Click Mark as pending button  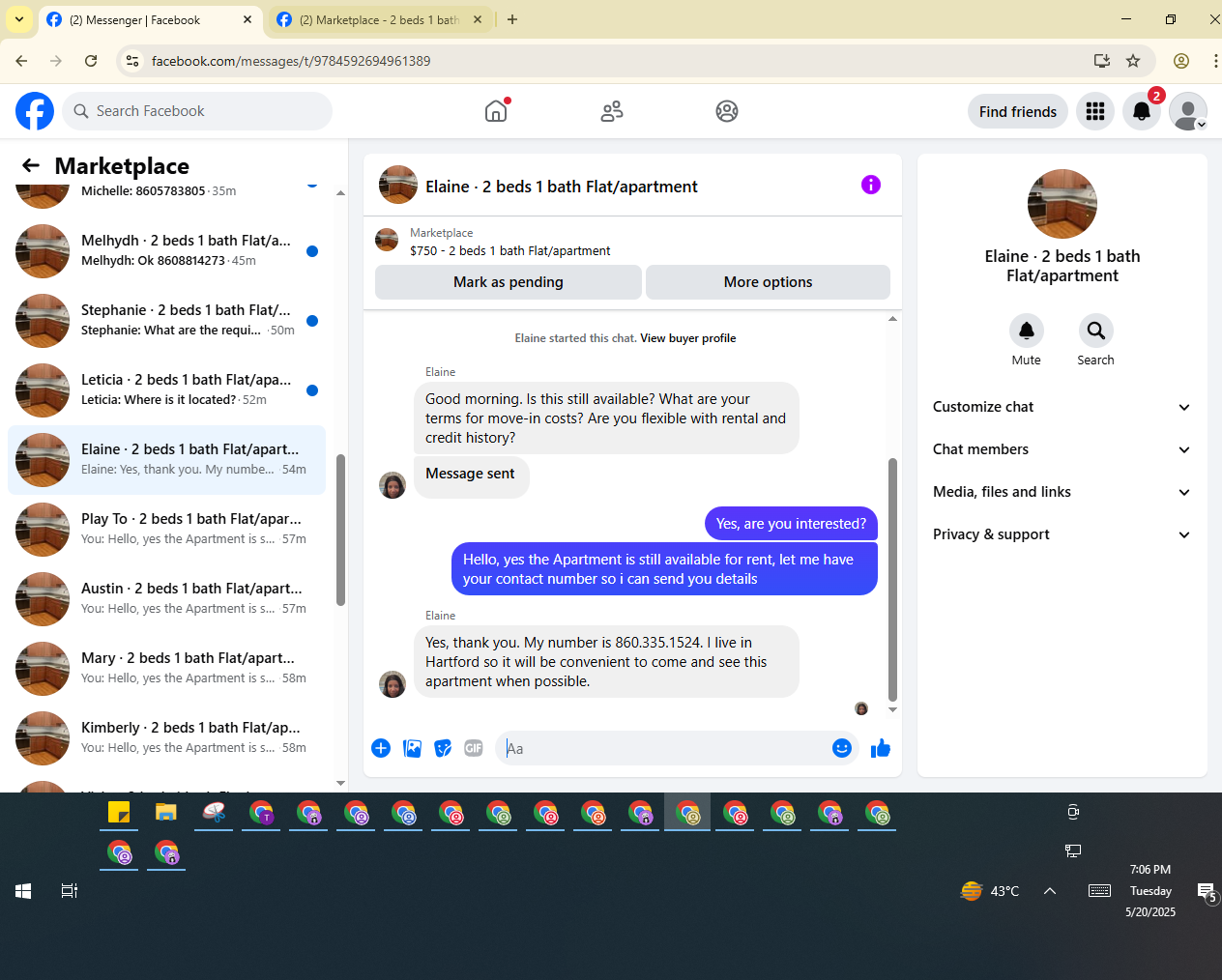[x=509, y=282]
